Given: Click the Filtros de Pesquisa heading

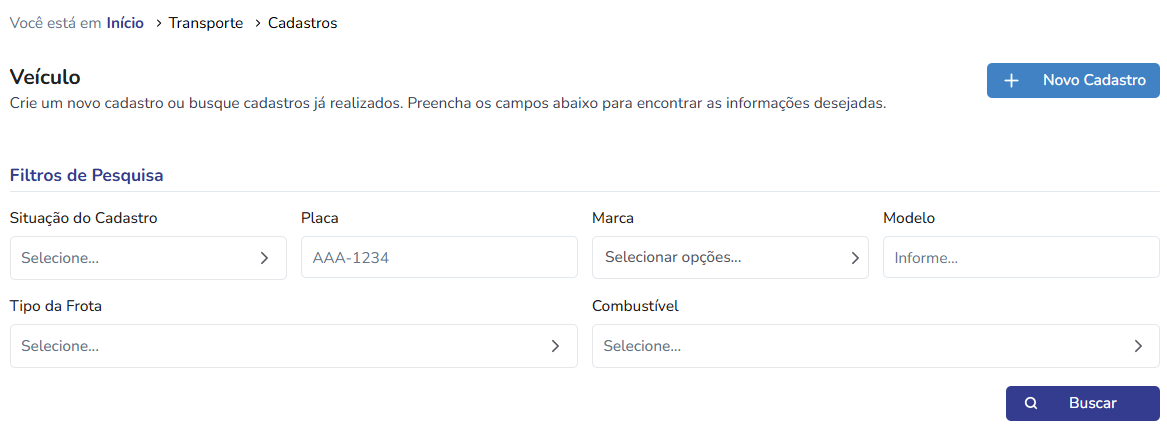Looking at the screenshot, I should pos(86,176).
